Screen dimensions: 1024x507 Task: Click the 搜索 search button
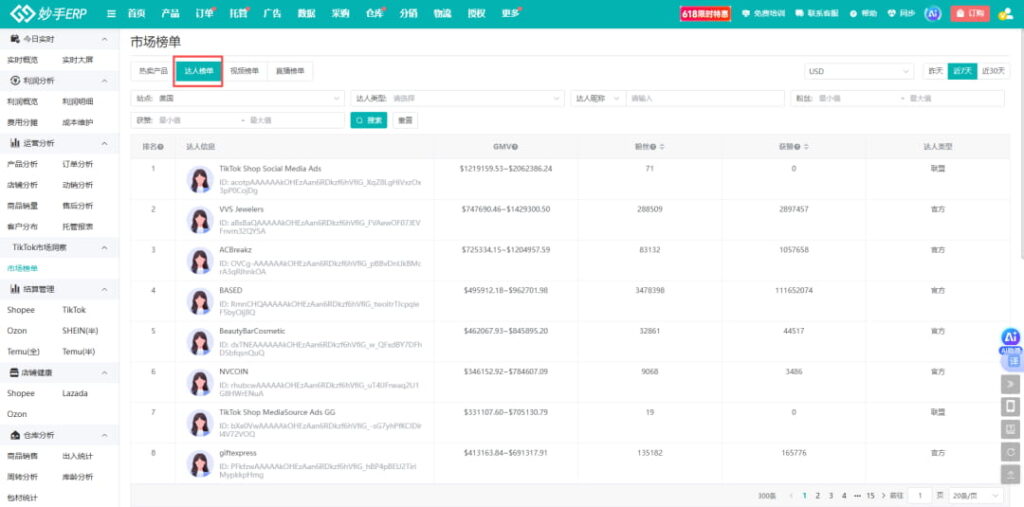click(369, 120)
